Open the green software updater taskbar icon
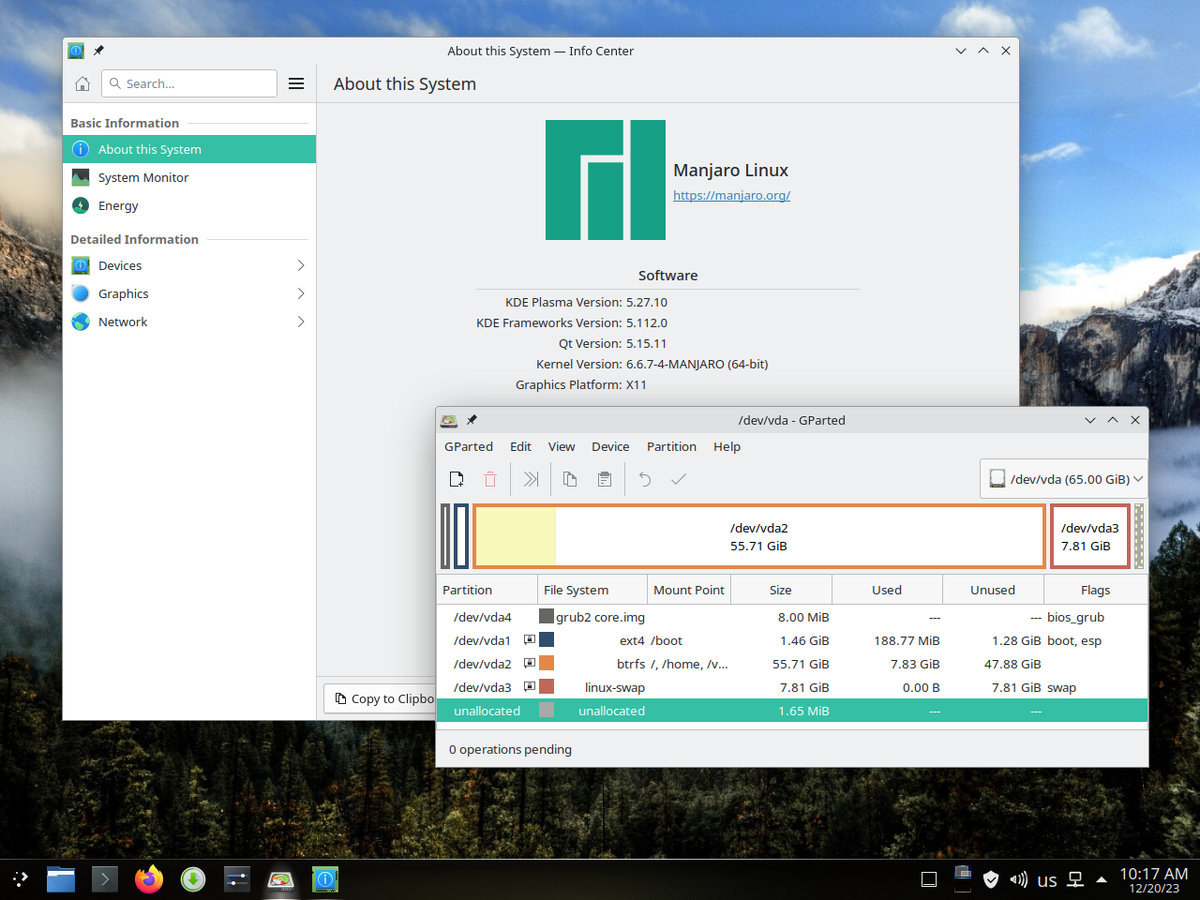 coord(193,879)
